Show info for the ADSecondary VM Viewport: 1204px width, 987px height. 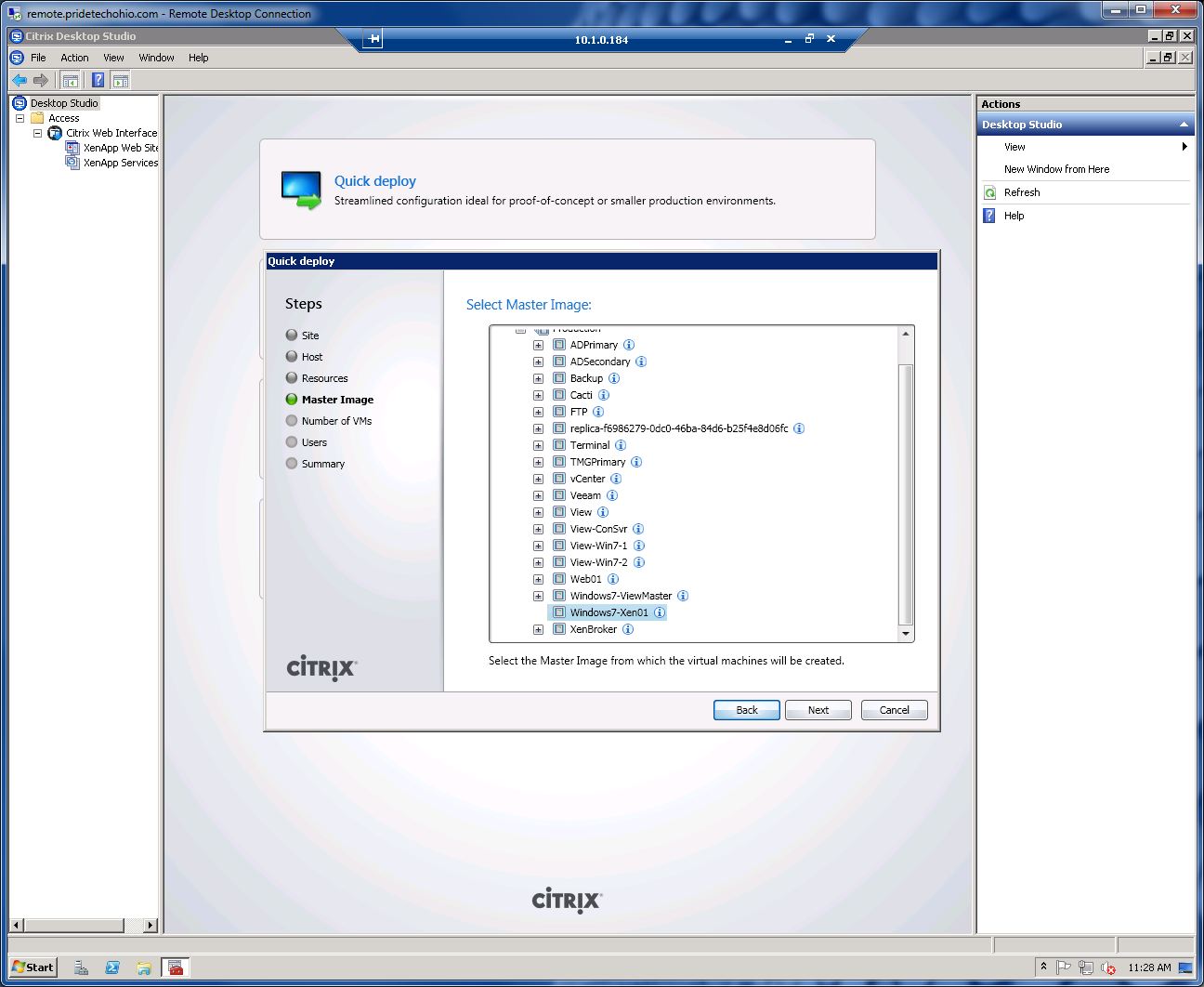pos(641,362)
